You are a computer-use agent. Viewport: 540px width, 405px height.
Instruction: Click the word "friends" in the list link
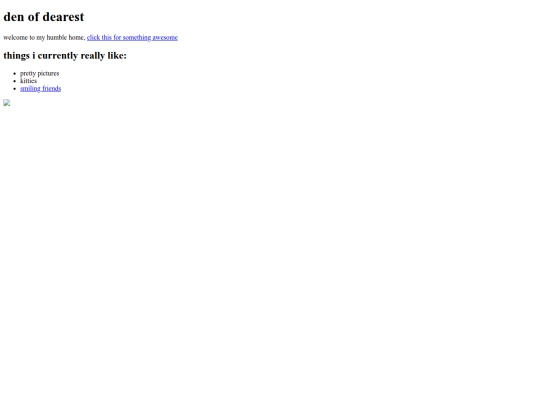tap(52, 89)
